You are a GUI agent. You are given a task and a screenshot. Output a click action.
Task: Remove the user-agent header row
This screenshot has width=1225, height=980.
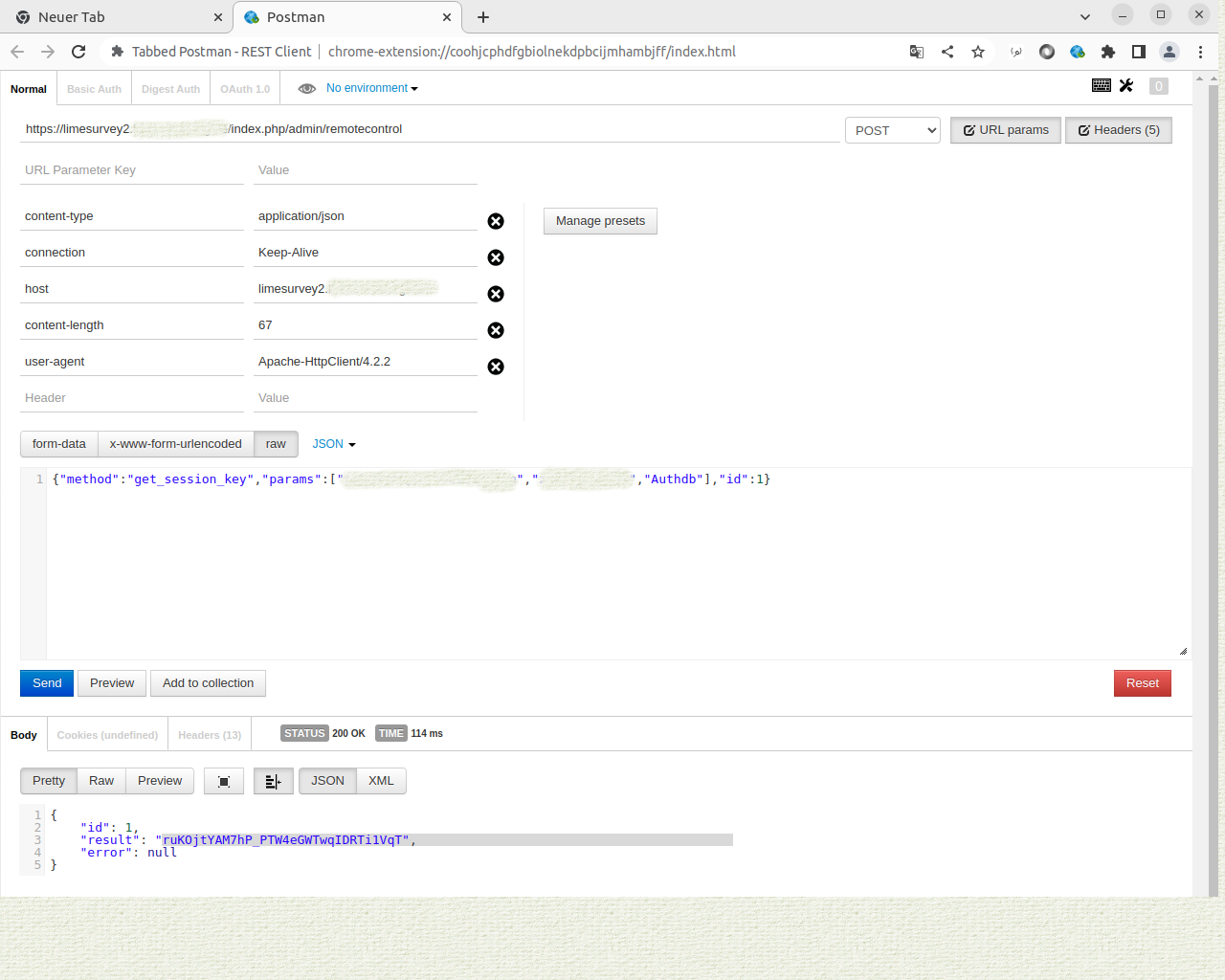pyautogui.click(x=496, y=367)
